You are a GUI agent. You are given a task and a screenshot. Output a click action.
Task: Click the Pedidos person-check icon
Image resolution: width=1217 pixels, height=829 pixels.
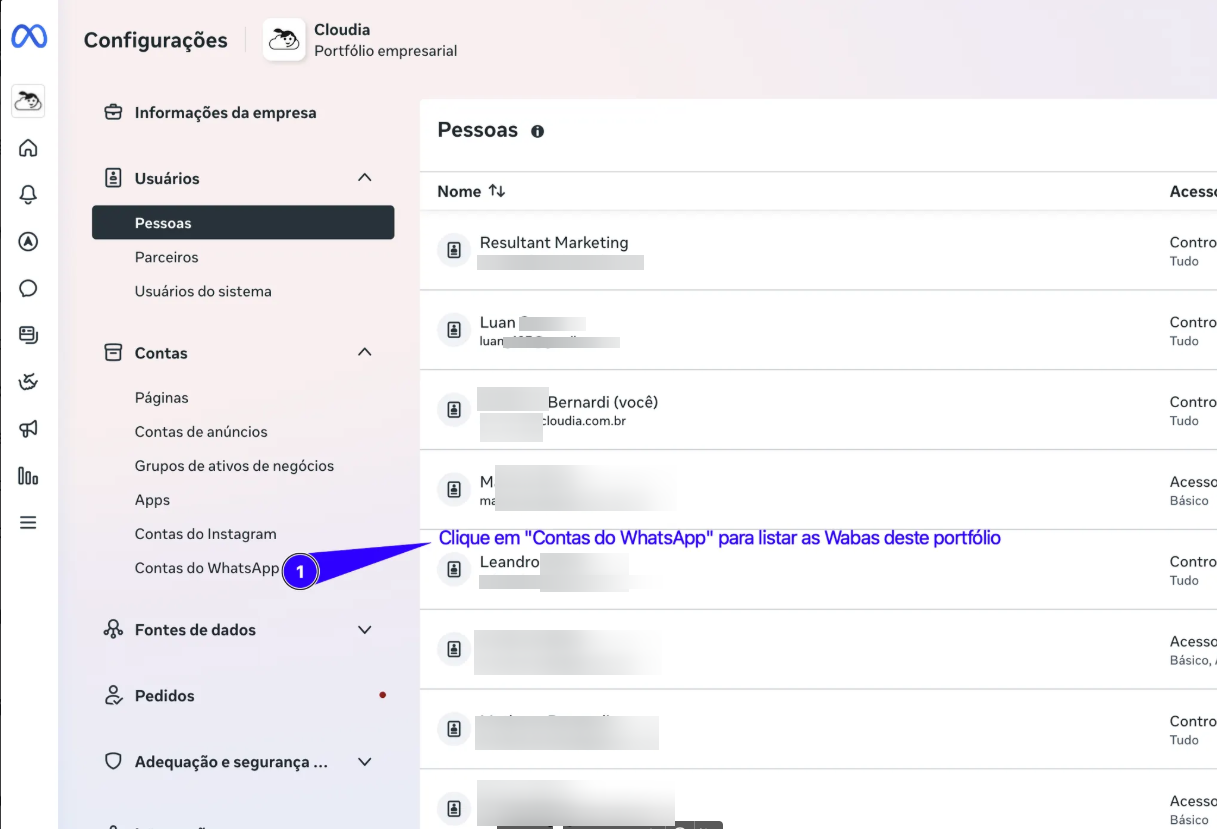(x=114, y=696)
